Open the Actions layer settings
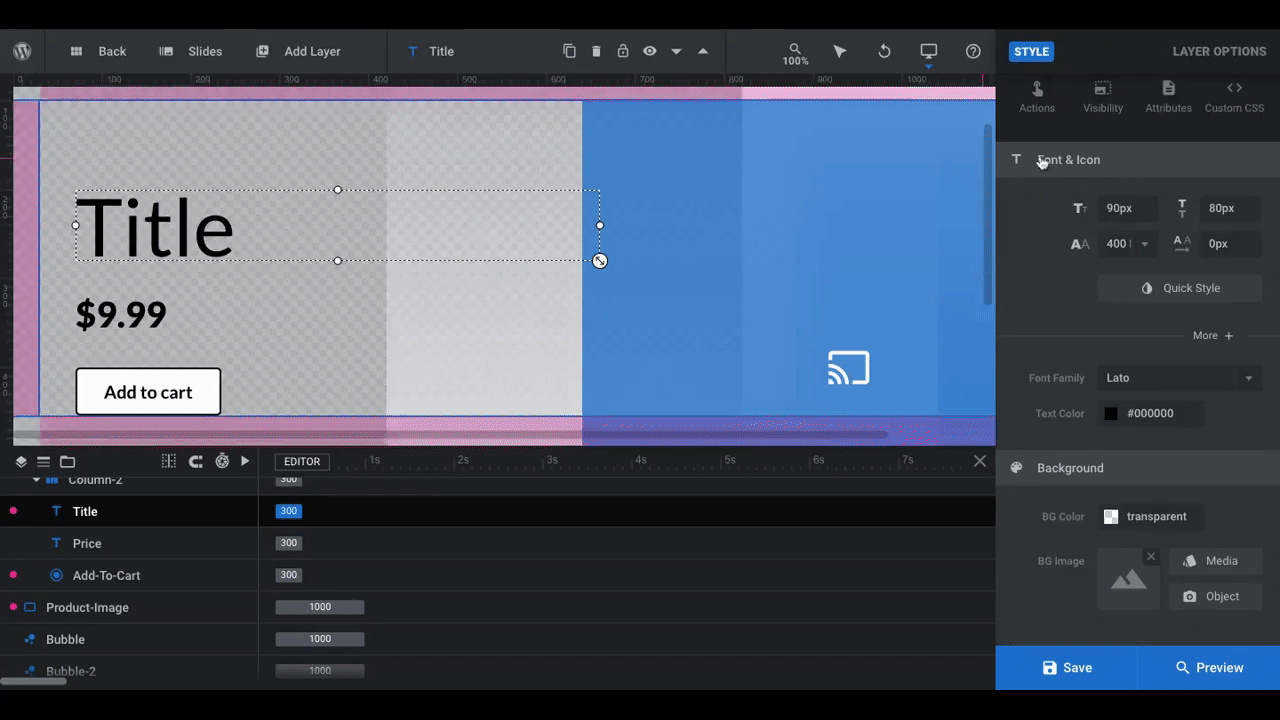Screen dimensions: 1280x720 click(x=1037, y=97)
